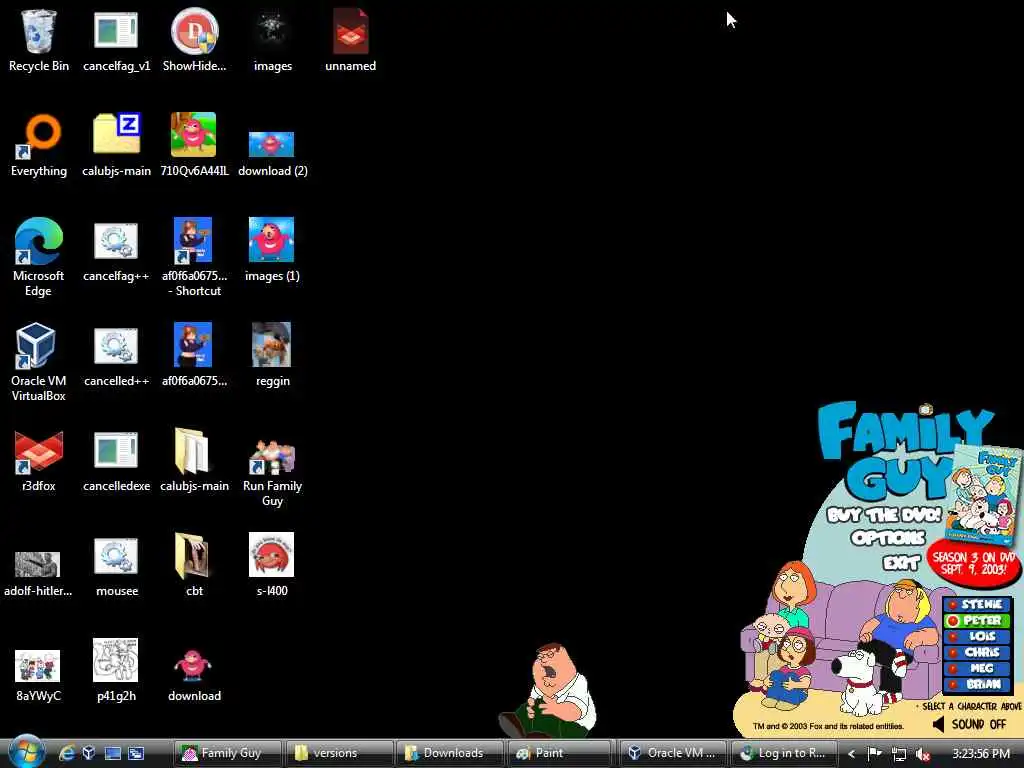
Task: Click the flag tray icon
Action: 874,754
